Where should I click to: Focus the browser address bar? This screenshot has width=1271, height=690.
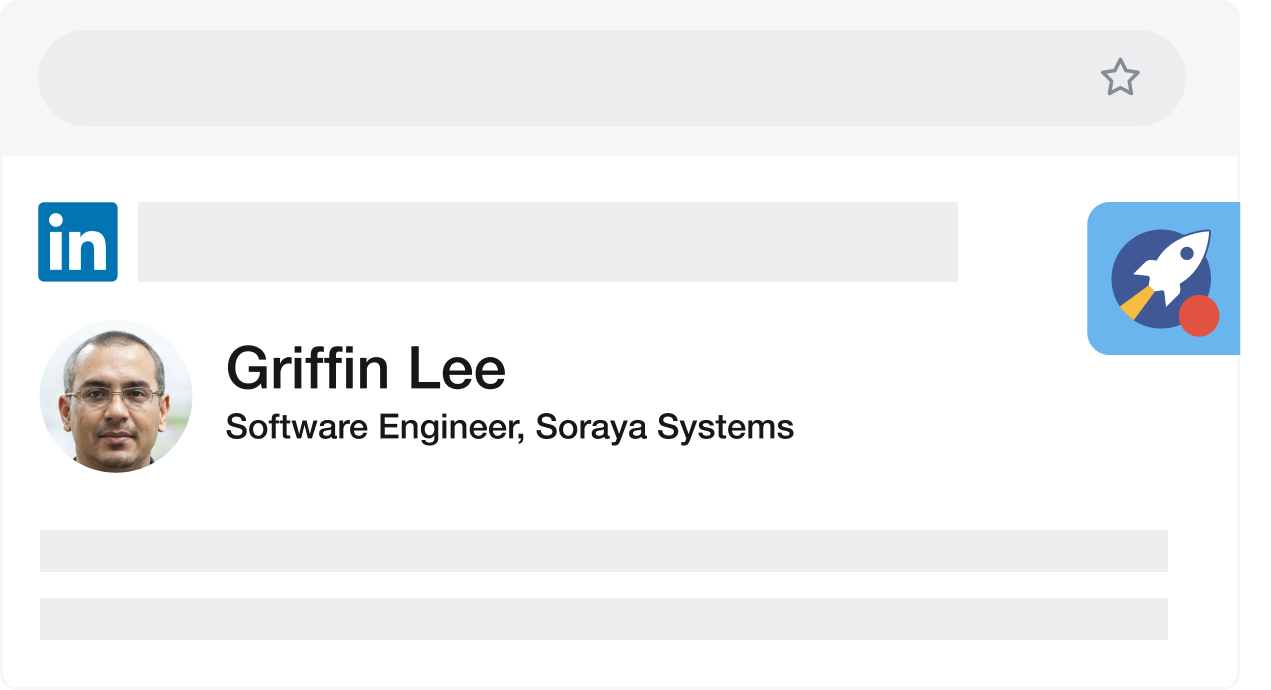pos(560,78)
